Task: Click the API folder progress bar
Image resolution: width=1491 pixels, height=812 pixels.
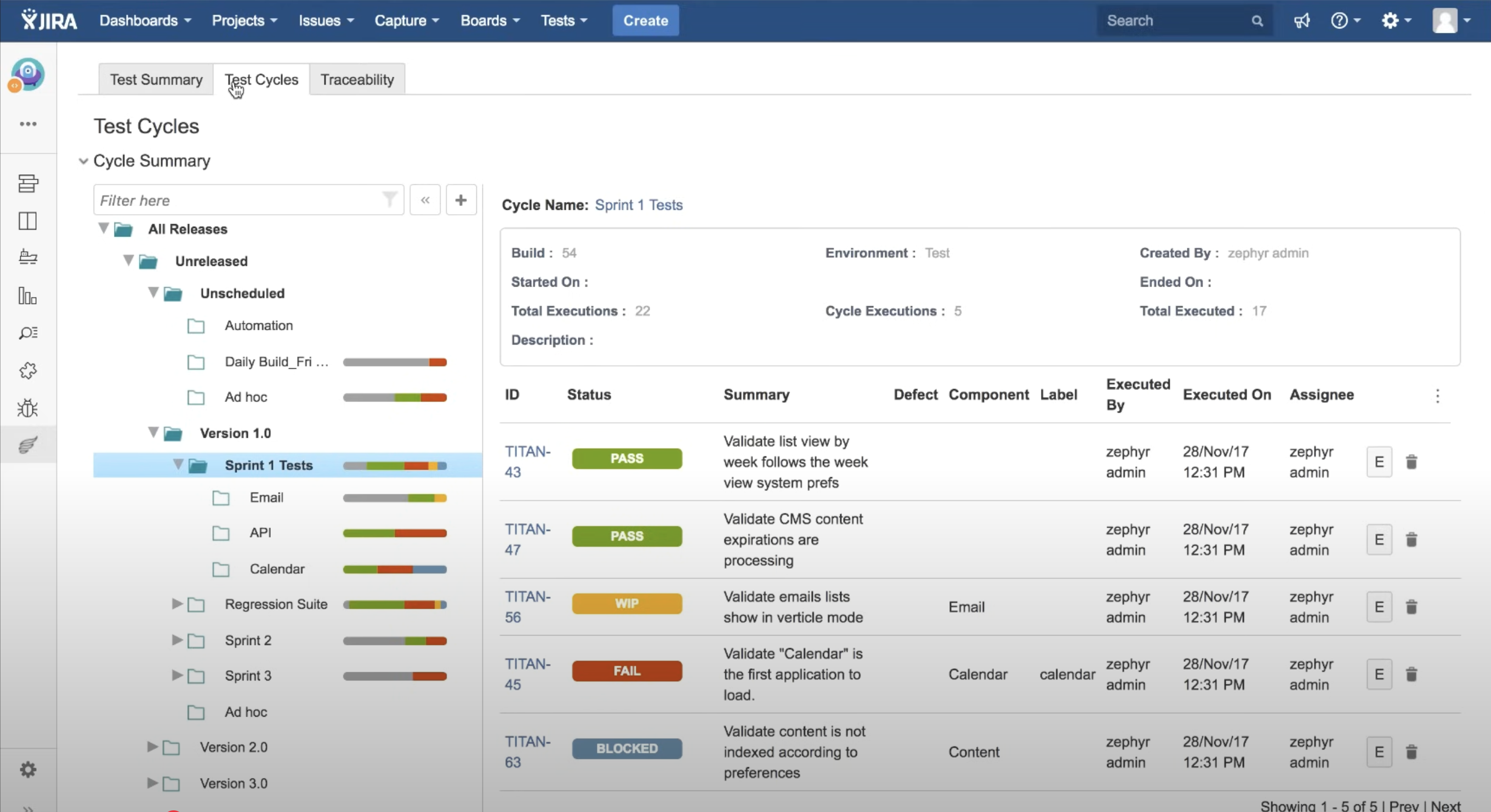Action: click(x=394, y=533)
